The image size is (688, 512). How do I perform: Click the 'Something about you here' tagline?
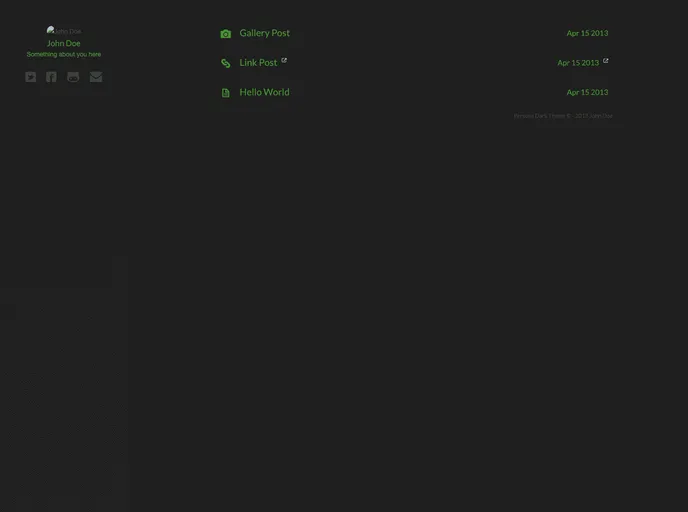[64, 54]
